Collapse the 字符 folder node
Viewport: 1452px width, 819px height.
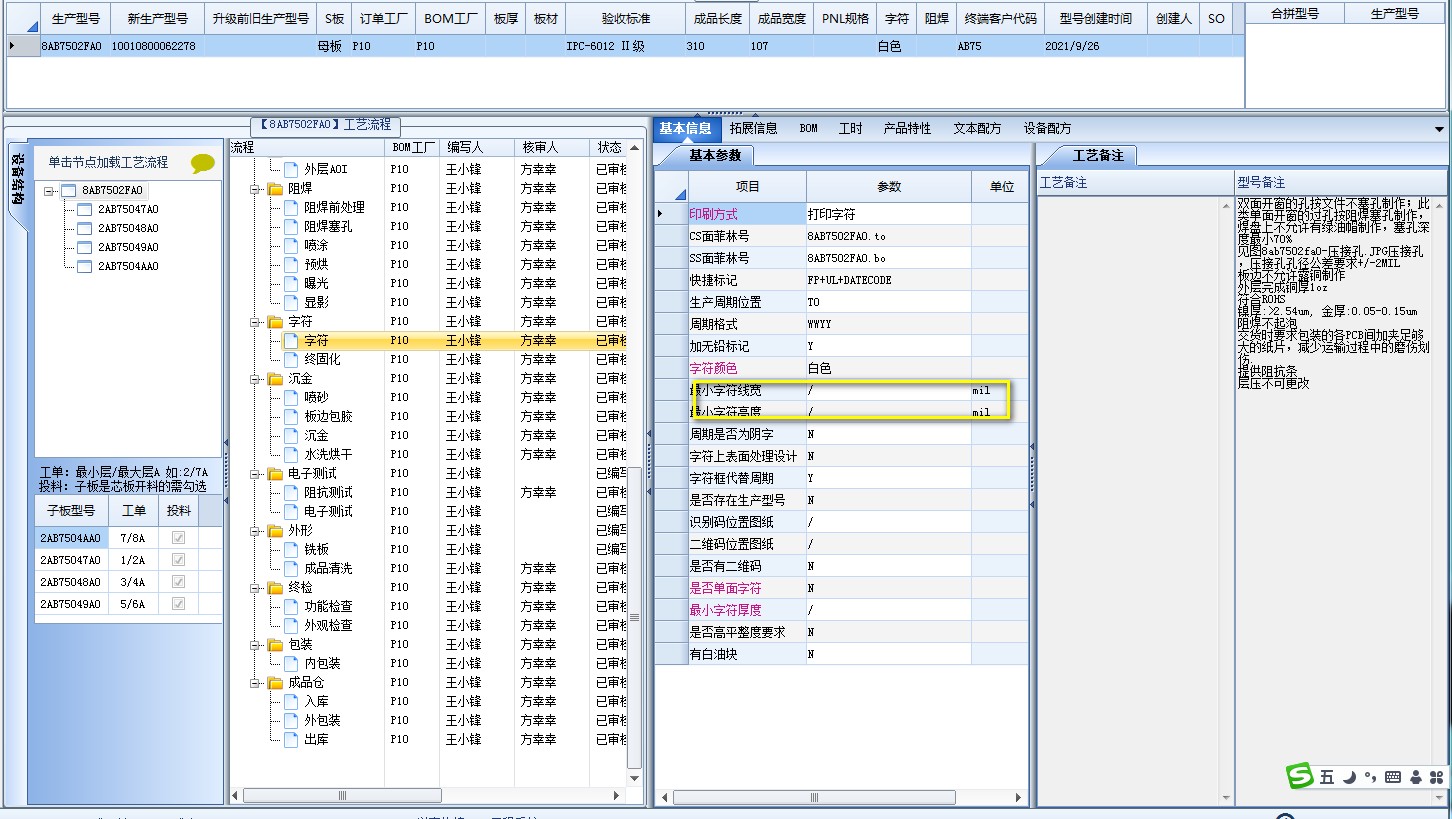pyautogui.click(x=255, y=322)
